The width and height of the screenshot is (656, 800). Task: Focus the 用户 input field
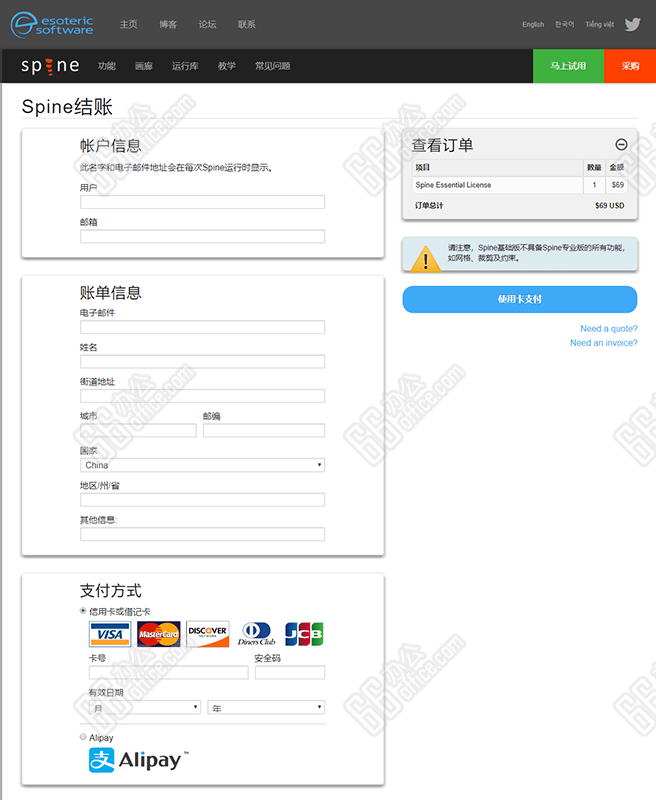(203, 202)
